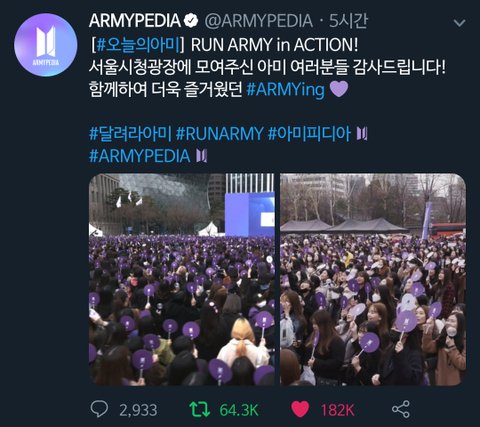The image size is (480, 427).
Task: Click the 182K likes count
Action: [x=337, y=410]
